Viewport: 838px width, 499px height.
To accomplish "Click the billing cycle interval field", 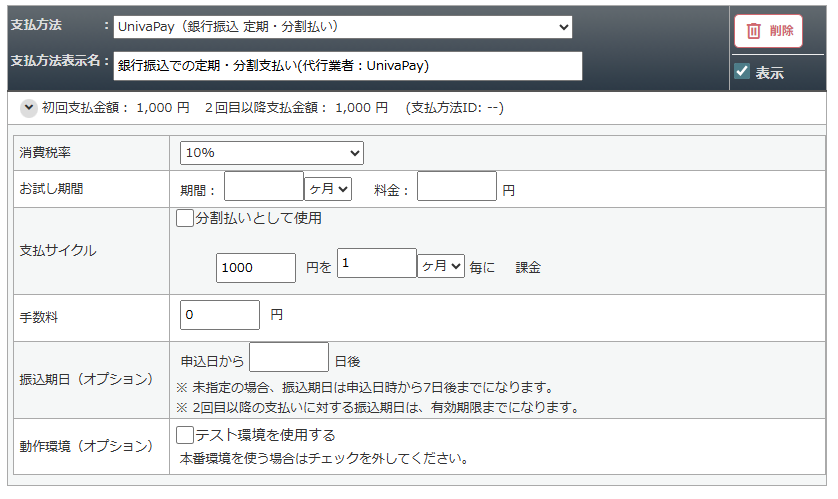I will pyautogui.click(x=376, y=264).
